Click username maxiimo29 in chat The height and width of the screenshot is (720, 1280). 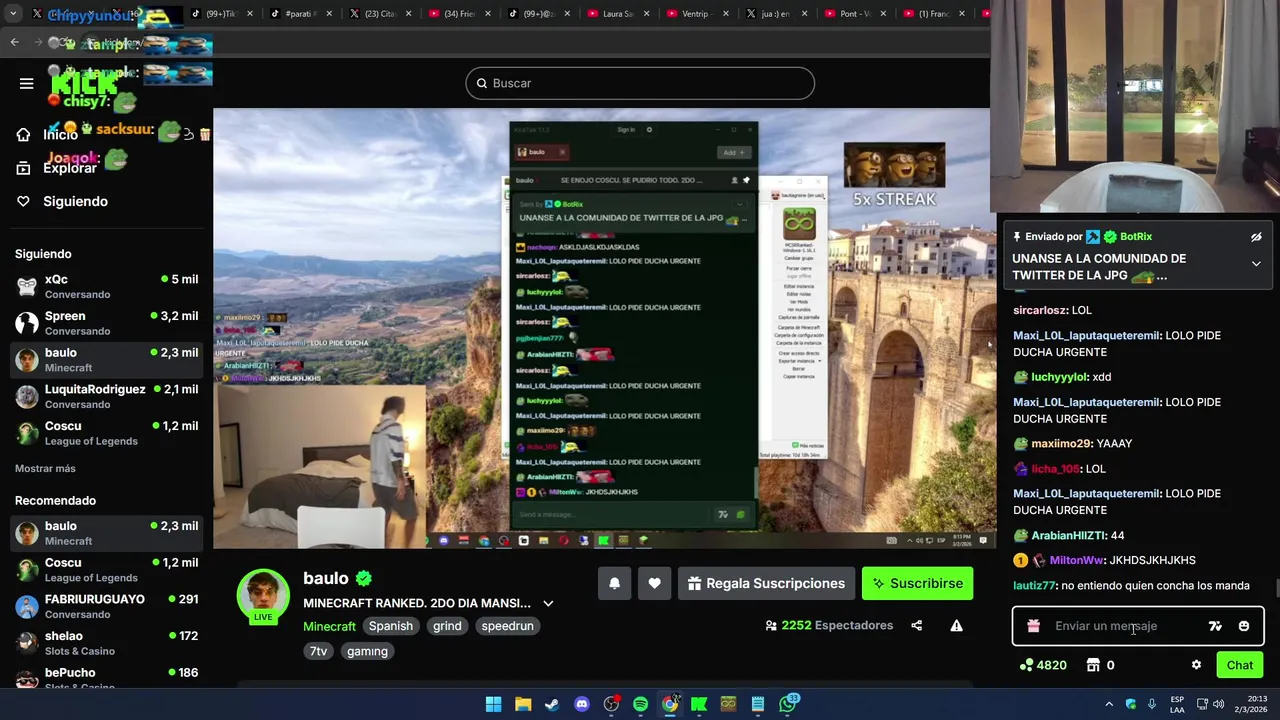tap(1061, 443)
